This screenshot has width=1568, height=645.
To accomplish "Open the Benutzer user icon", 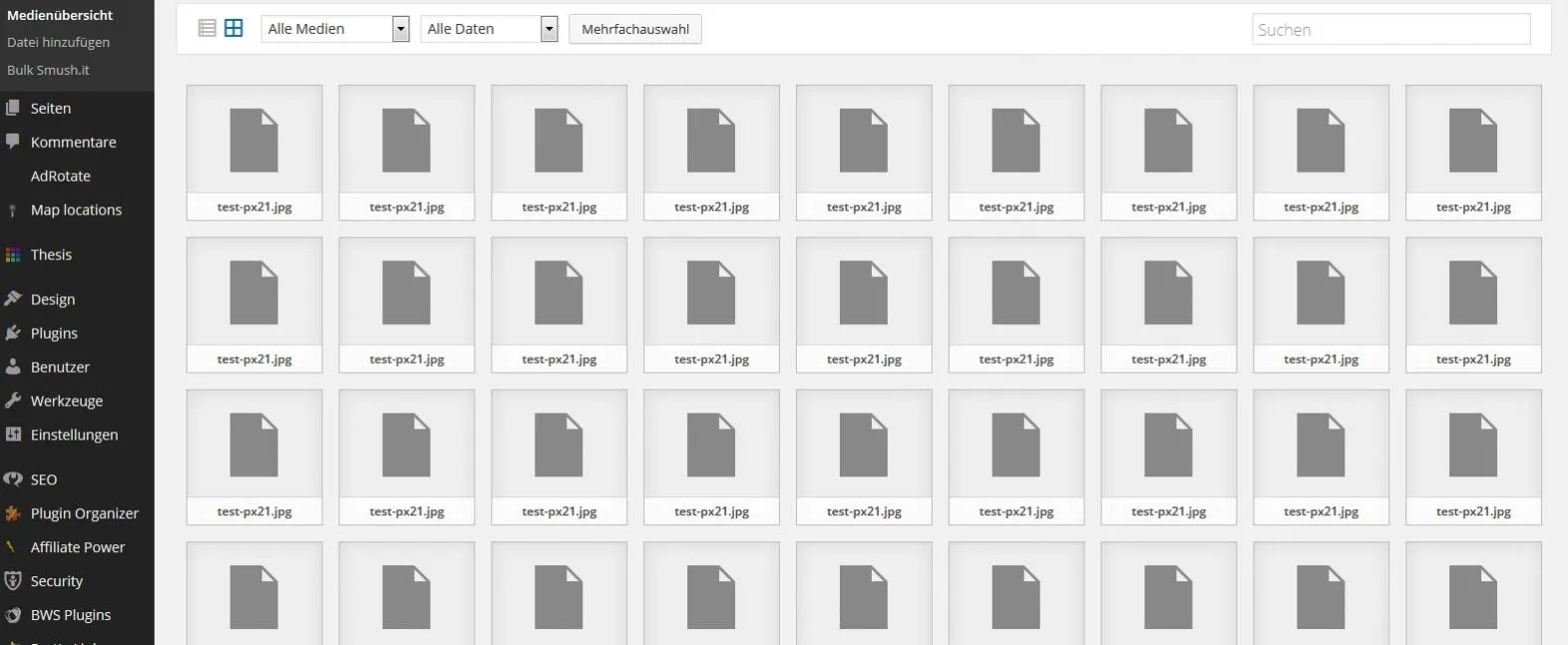I will click(13, 367).
